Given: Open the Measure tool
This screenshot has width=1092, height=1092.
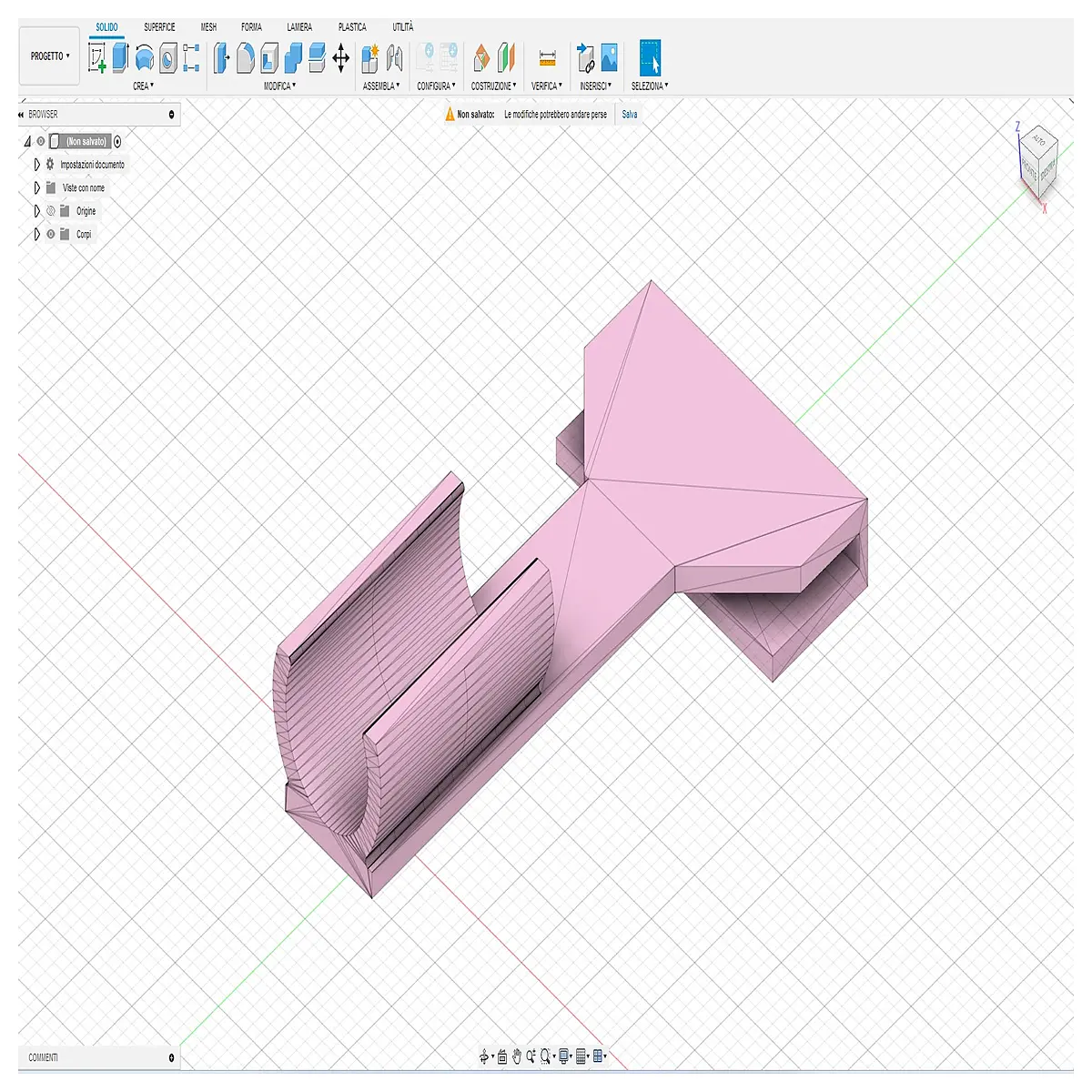Looking at the screenshot, I should click(547, 58).
